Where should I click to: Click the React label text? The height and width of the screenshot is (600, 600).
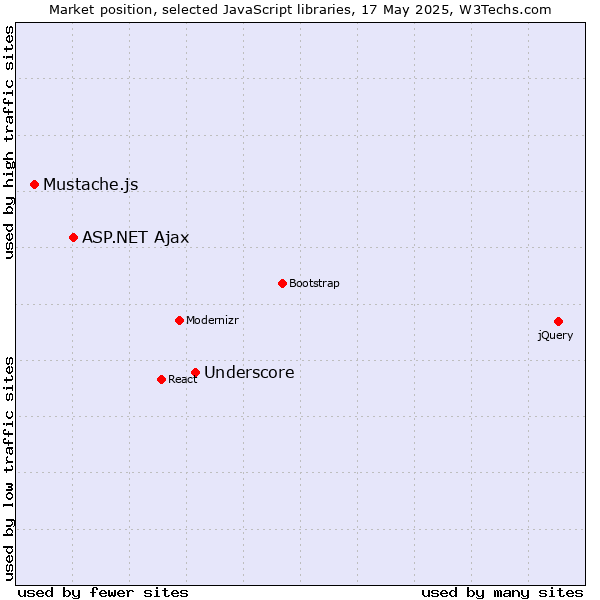coord(183,380)
